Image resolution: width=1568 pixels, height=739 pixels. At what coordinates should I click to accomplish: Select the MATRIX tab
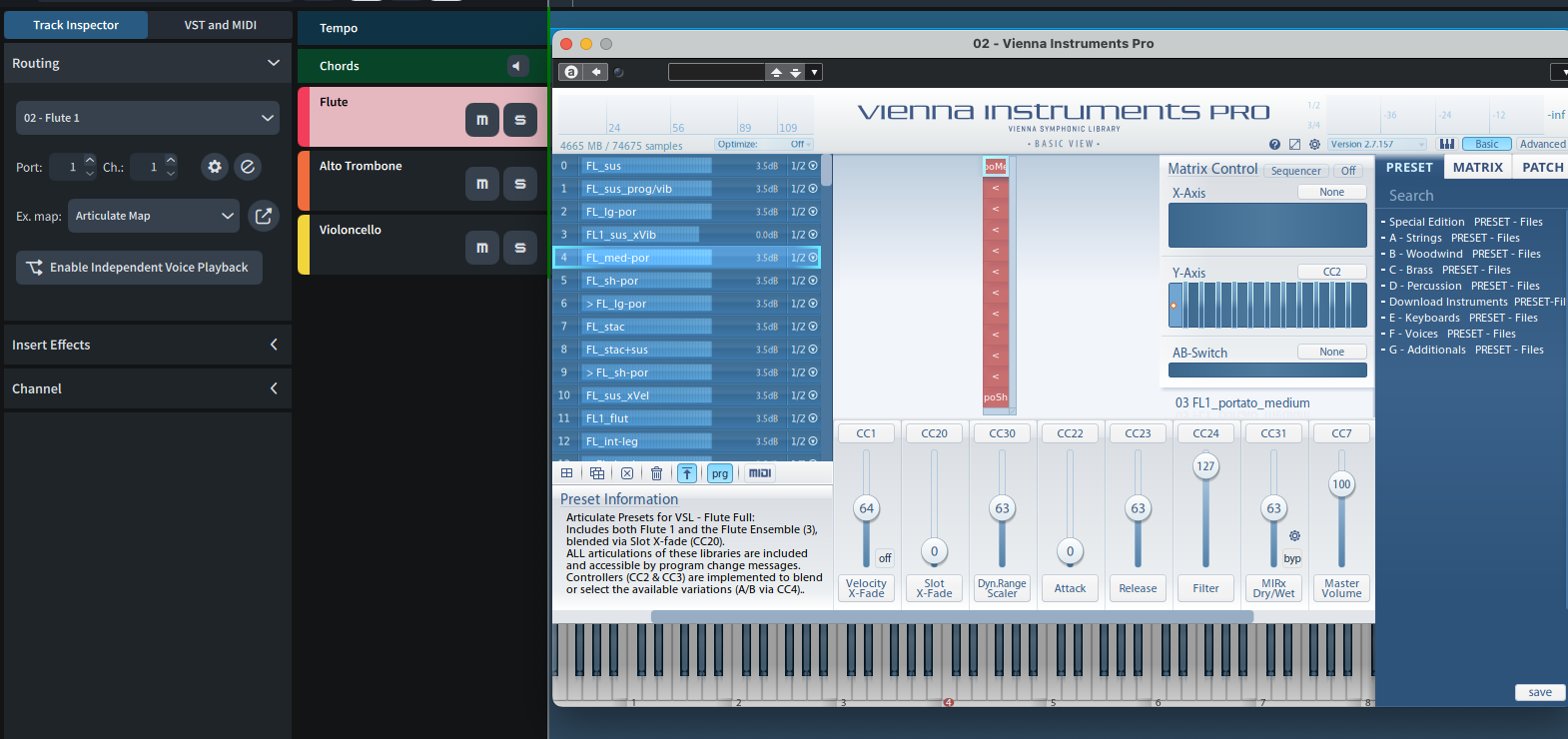(1478, 168)
